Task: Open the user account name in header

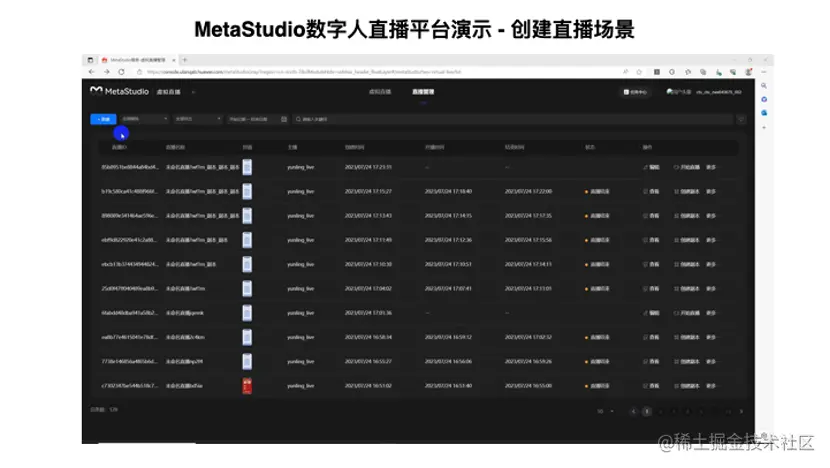Action: (x=718, y=92)
